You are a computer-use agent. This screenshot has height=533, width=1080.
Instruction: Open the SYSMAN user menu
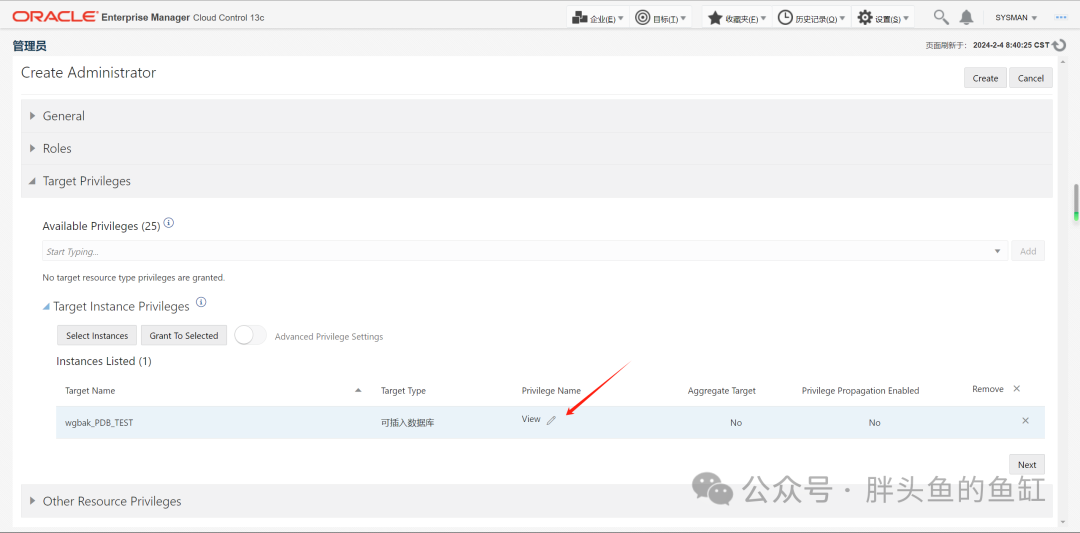tap(1016, 18)
